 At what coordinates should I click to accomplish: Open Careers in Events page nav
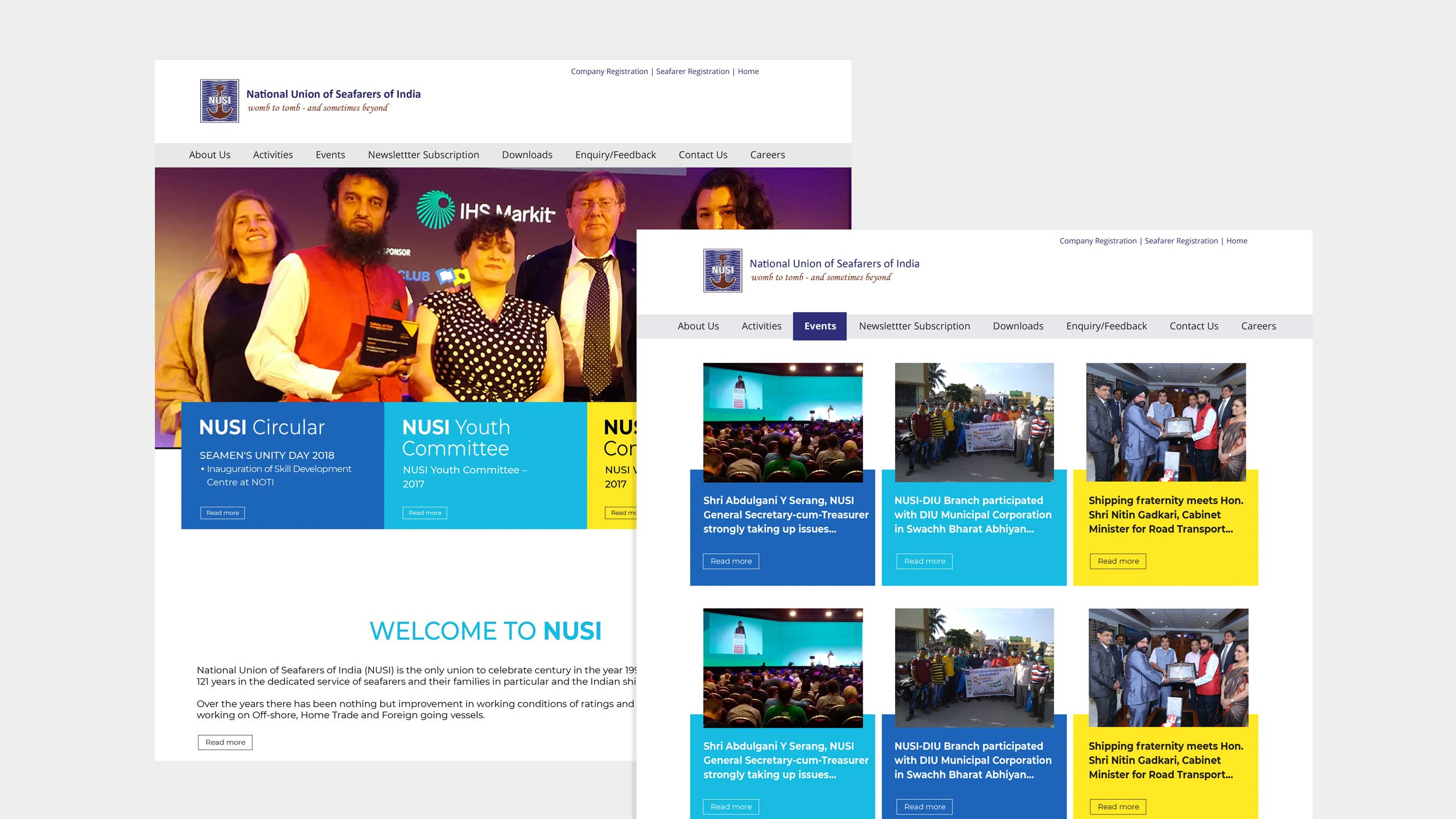point(1259,326)
